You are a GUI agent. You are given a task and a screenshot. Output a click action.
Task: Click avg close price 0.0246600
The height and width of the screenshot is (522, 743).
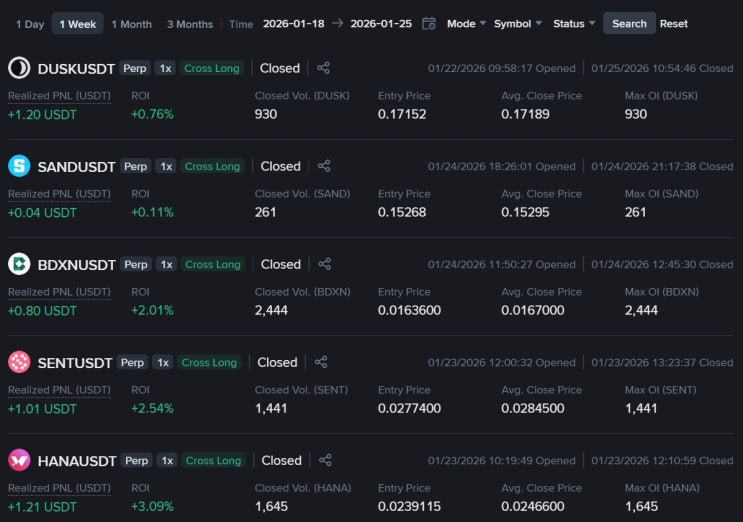point(533,506)
